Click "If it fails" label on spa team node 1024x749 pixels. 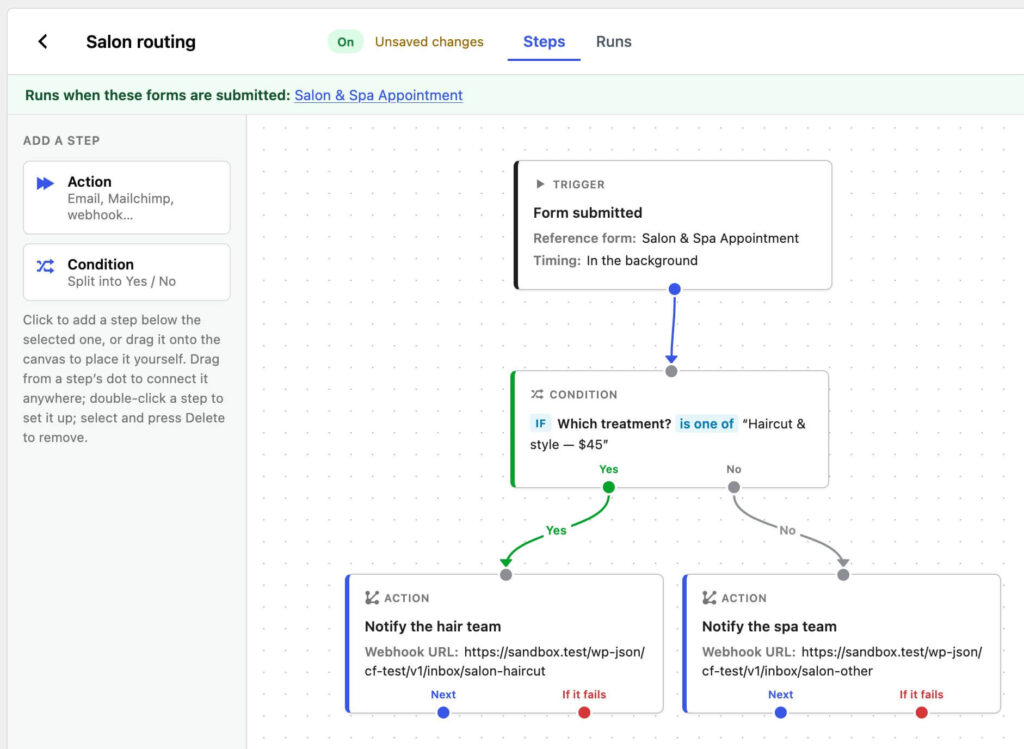[921, 694]
